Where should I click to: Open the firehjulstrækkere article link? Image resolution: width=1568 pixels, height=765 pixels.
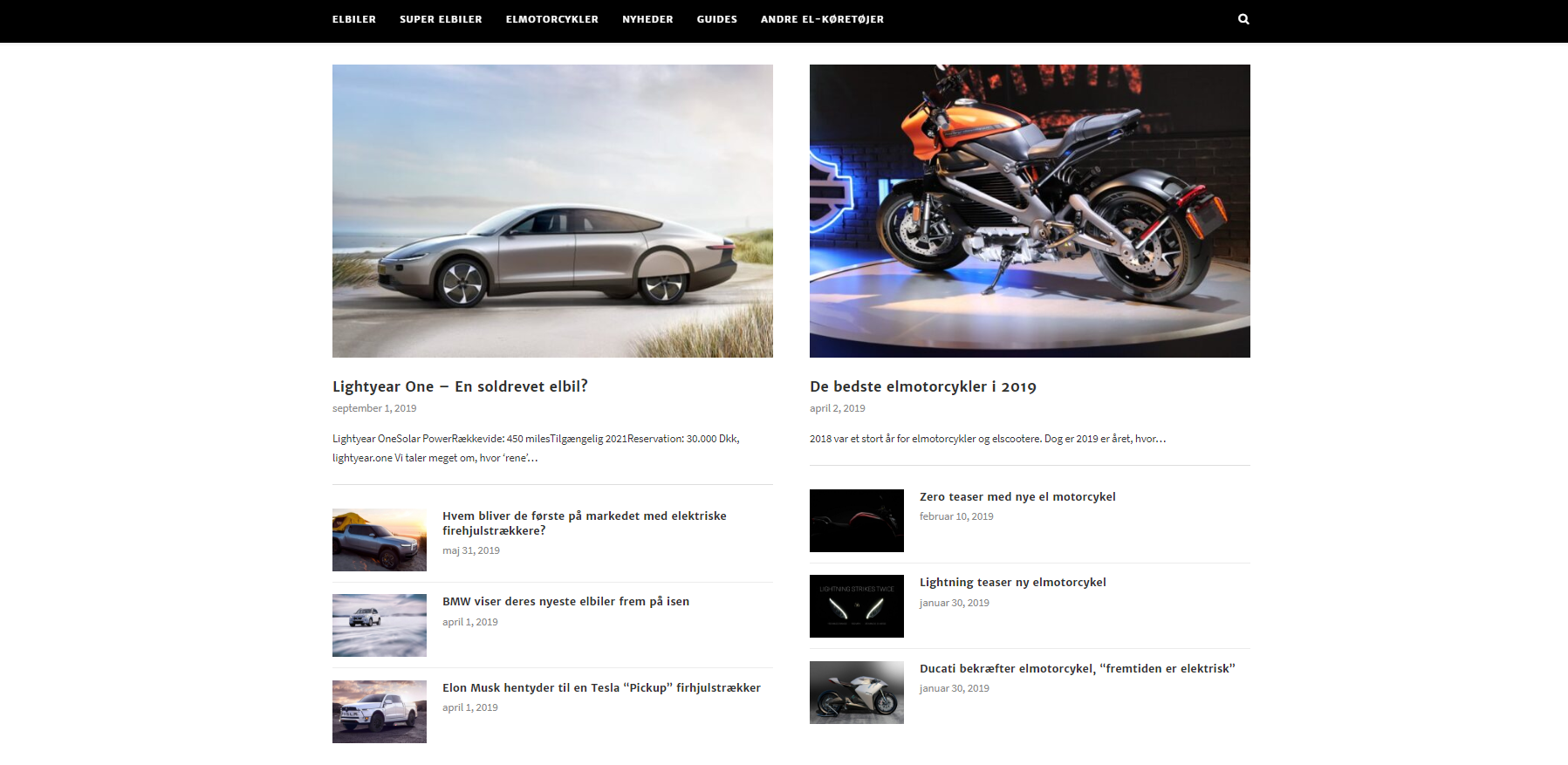(x=584, y=523)
